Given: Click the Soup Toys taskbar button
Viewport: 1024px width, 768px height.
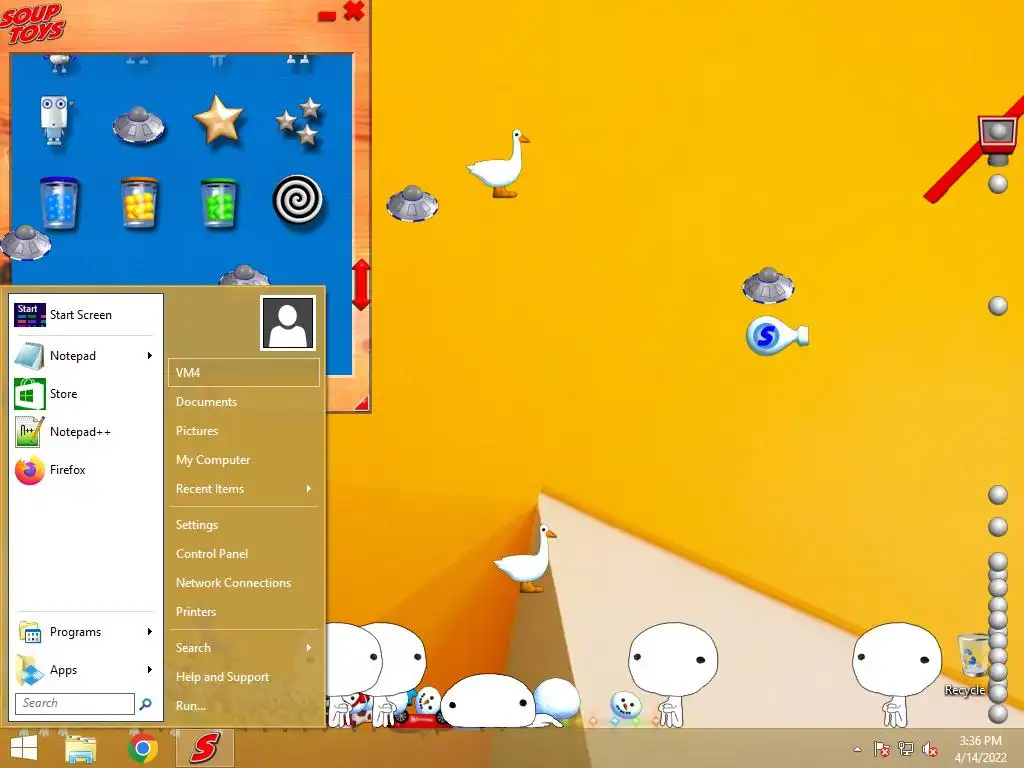Looking at the screenshot, I should (x=204, y=748).
